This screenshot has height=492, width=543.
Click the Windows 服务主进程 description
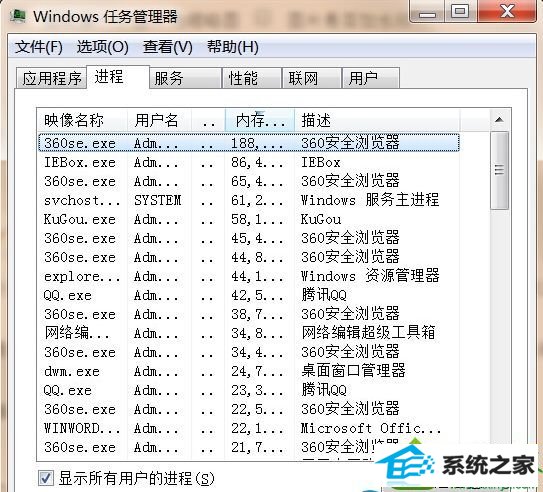coord(370,200)
